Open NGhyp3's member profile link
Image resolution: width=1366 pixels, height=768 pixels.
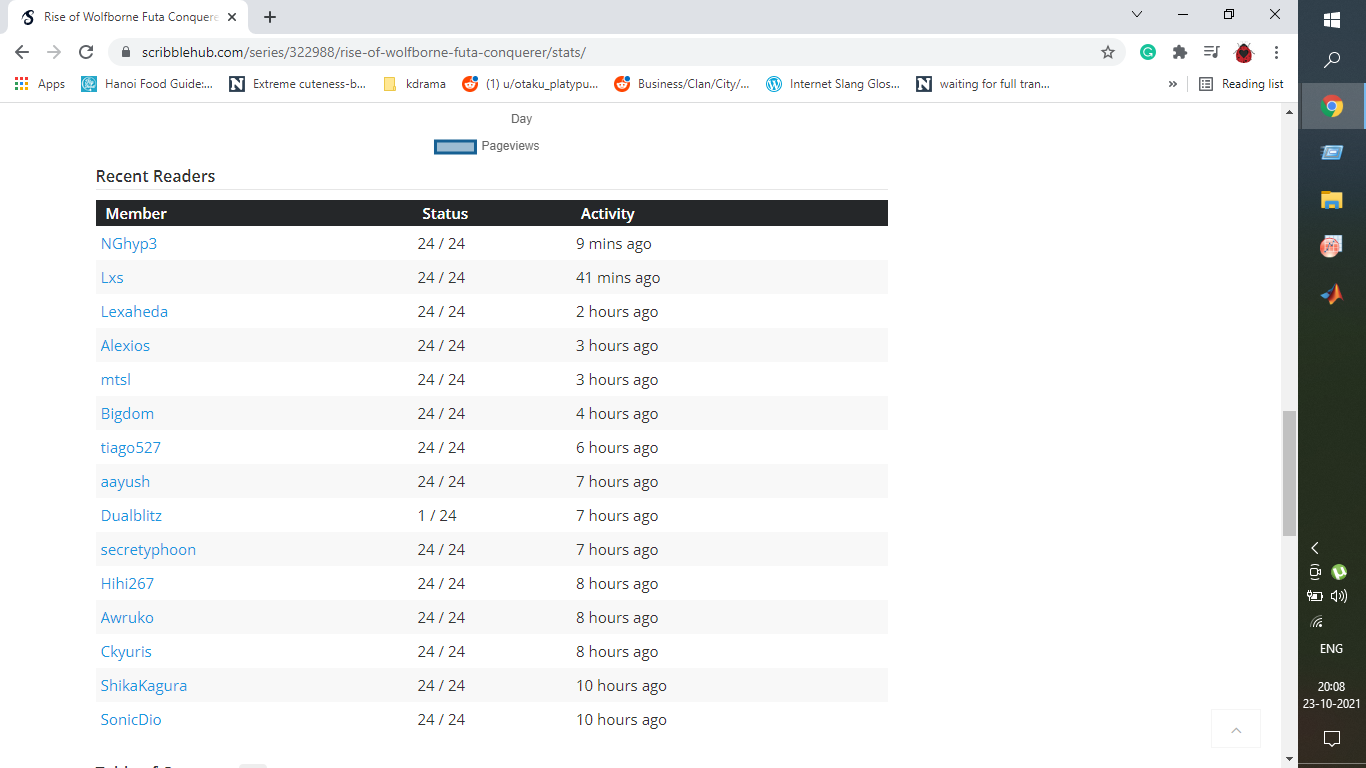(x=129, y=244)
